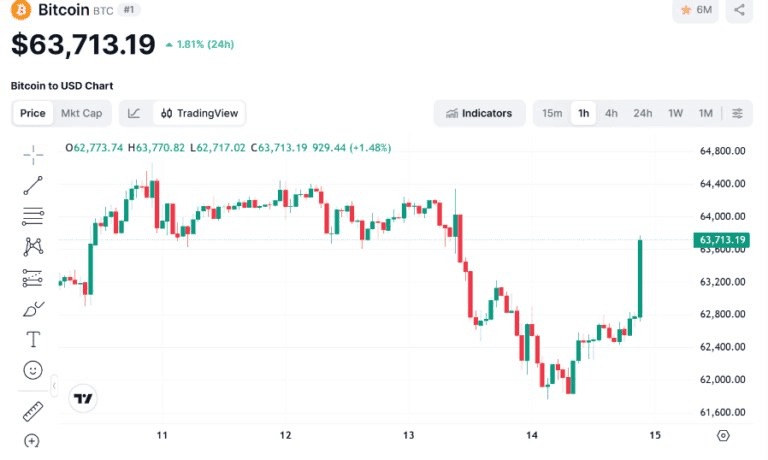The image size is (768, 460).
Task: Select the 1W timeframe tab
Action: (x=675, y=113)
